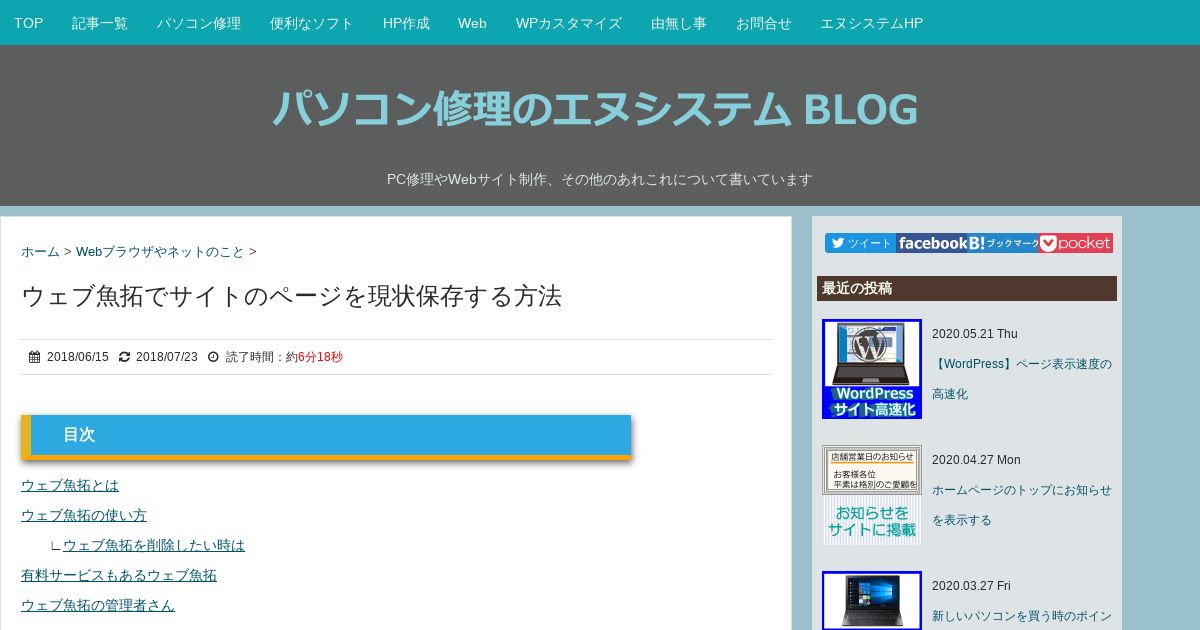The height and width of the screenshot is (630, 1200).
Task: Click reading time 6分18秒
Action: click(x=320, y=357)
